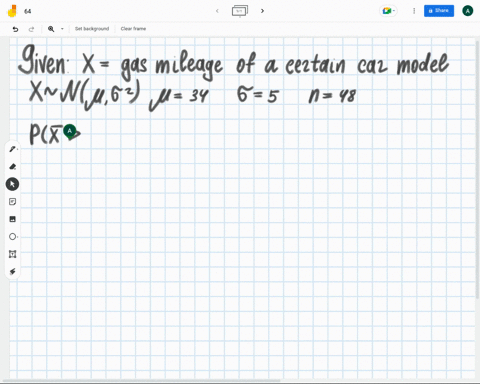480x384 pixels.
Task: Open the Google Meet call menu
Action: [x=388, y=11]
